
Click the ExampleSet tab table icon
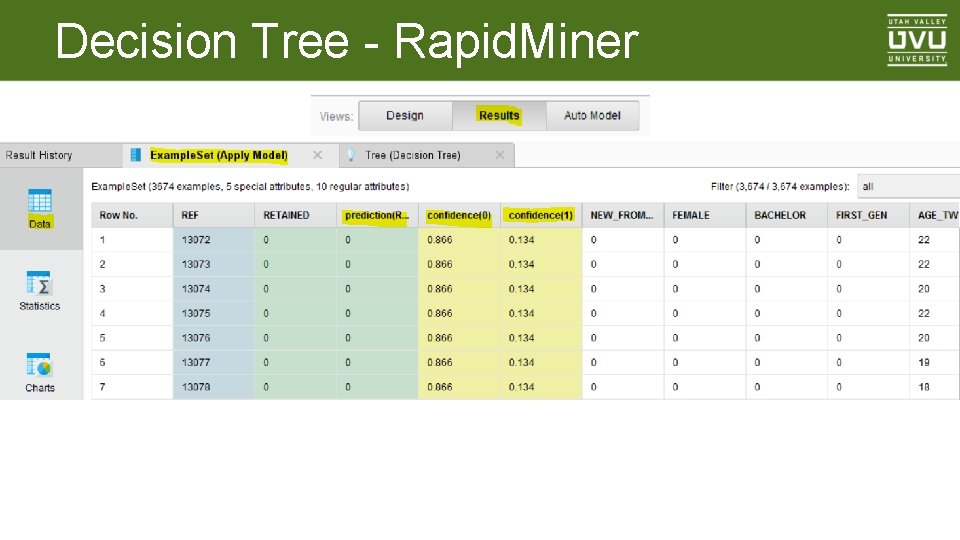(136, 155)
